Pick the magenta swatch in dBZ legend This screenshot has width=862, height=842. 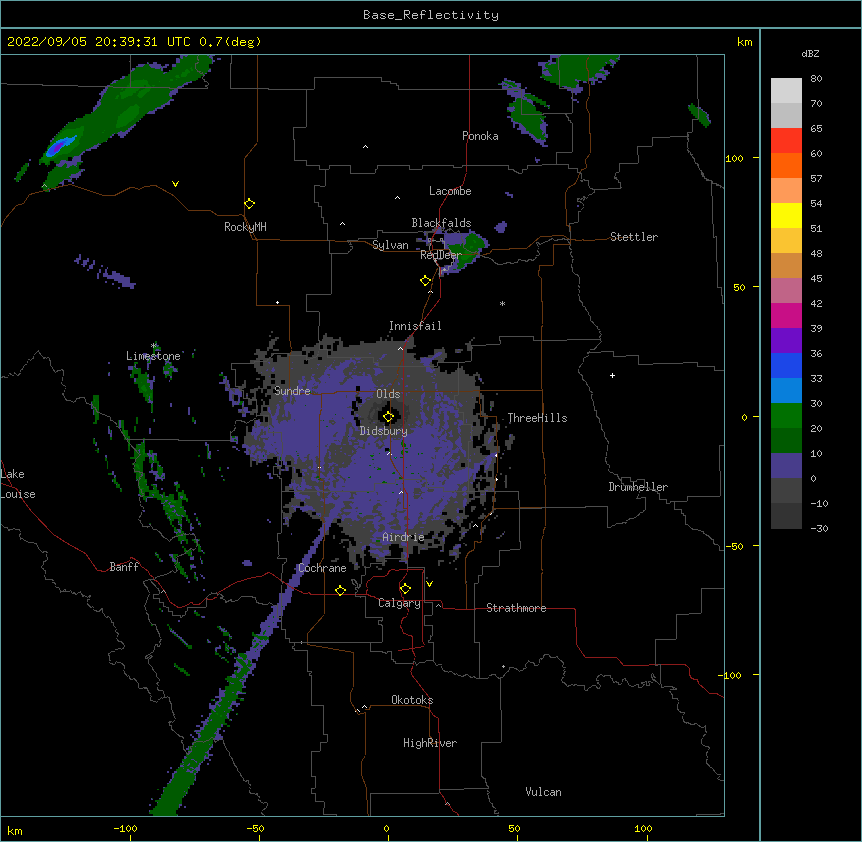point(786,315)
